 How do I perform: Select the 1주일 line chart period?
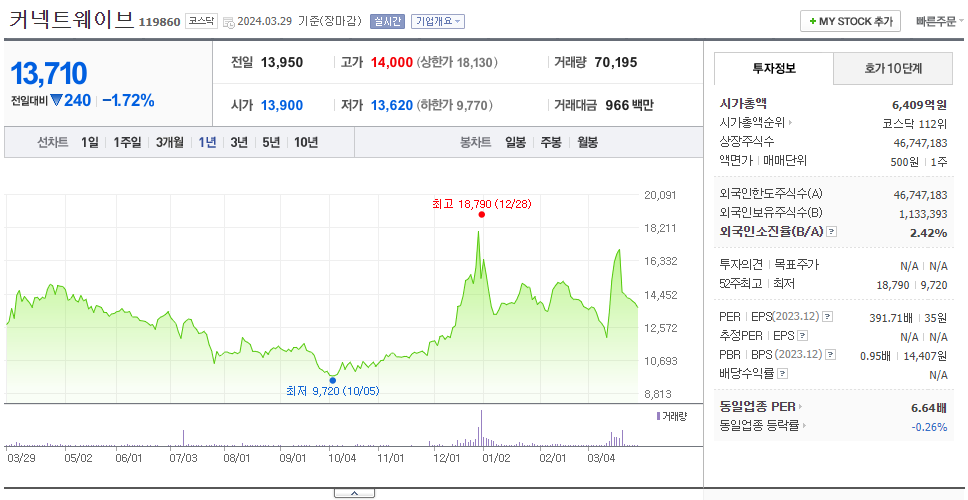tap(127, 143)
